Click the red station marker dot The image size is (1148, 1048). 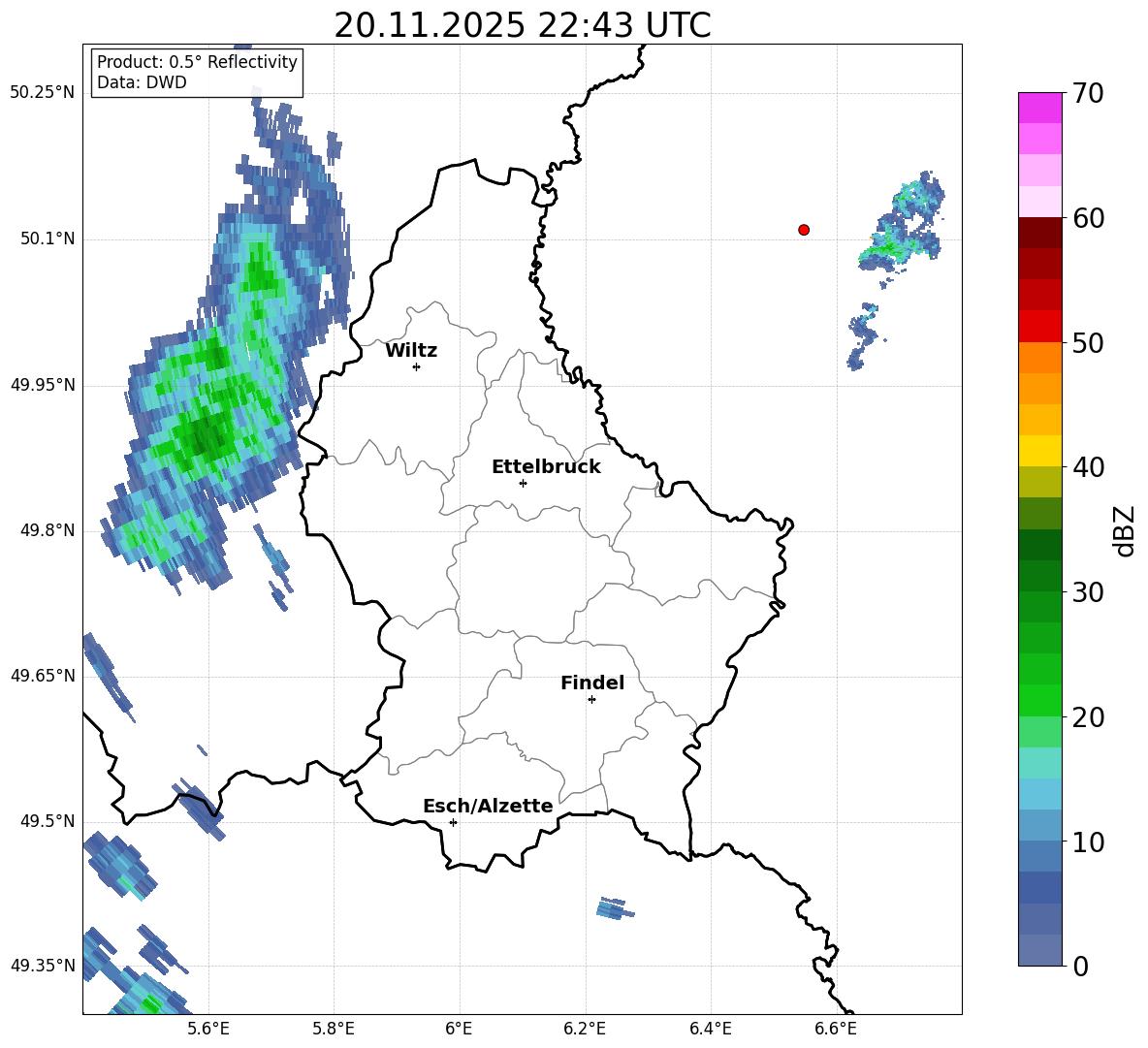point(804,230)
